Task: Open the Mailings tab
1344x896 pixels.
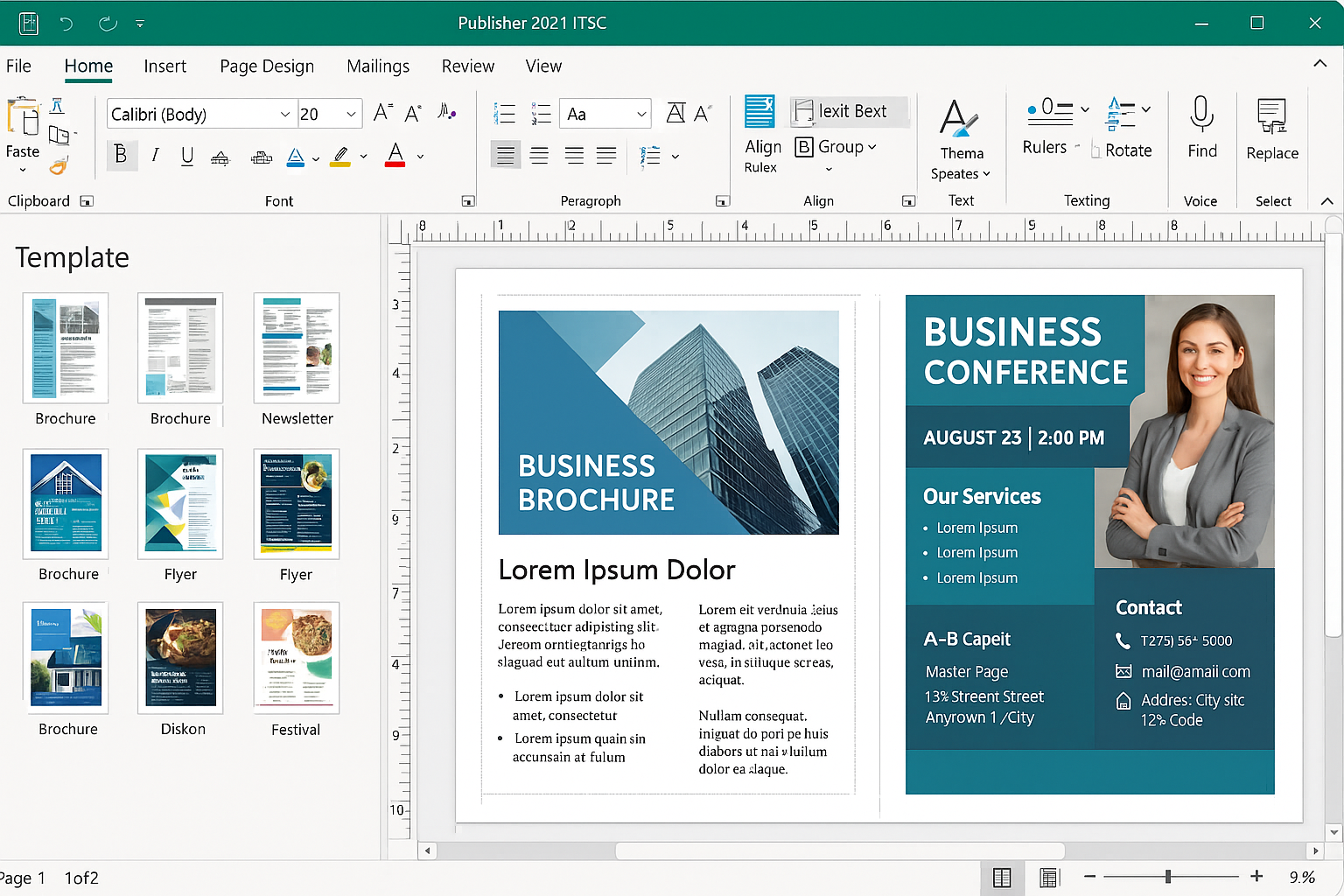Action: pyautogui.click(x=378, y=66)
